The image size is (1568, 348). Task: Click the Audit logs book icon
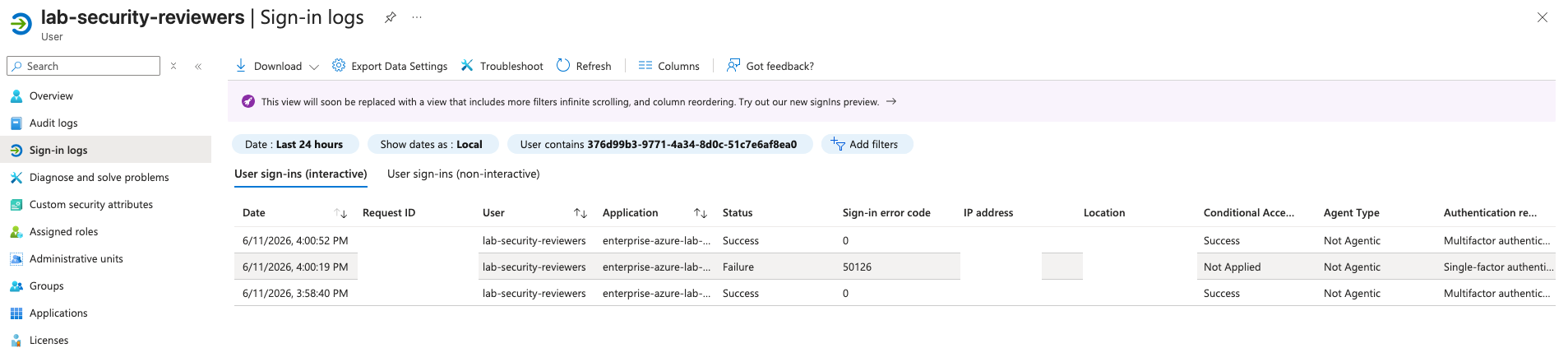(x=16, y=123)
